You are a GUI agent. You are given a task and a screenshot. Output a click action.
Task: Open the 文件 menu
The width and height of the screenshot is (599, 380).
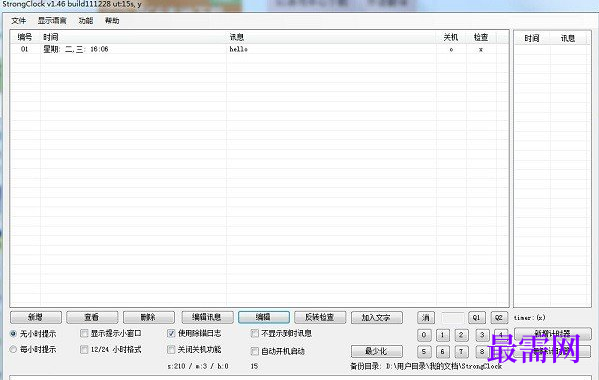[x=18, y=21]
